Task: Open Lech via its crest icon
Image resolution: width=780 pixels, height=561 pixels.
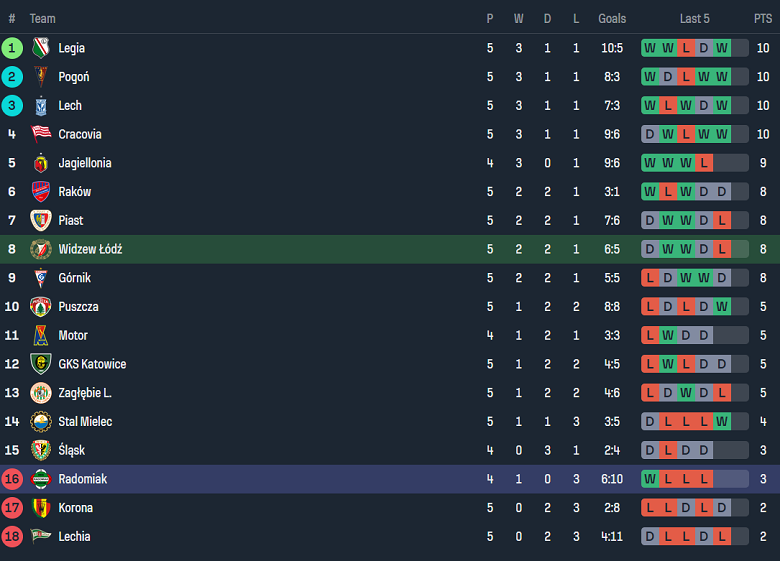Action: coord(41,106)
